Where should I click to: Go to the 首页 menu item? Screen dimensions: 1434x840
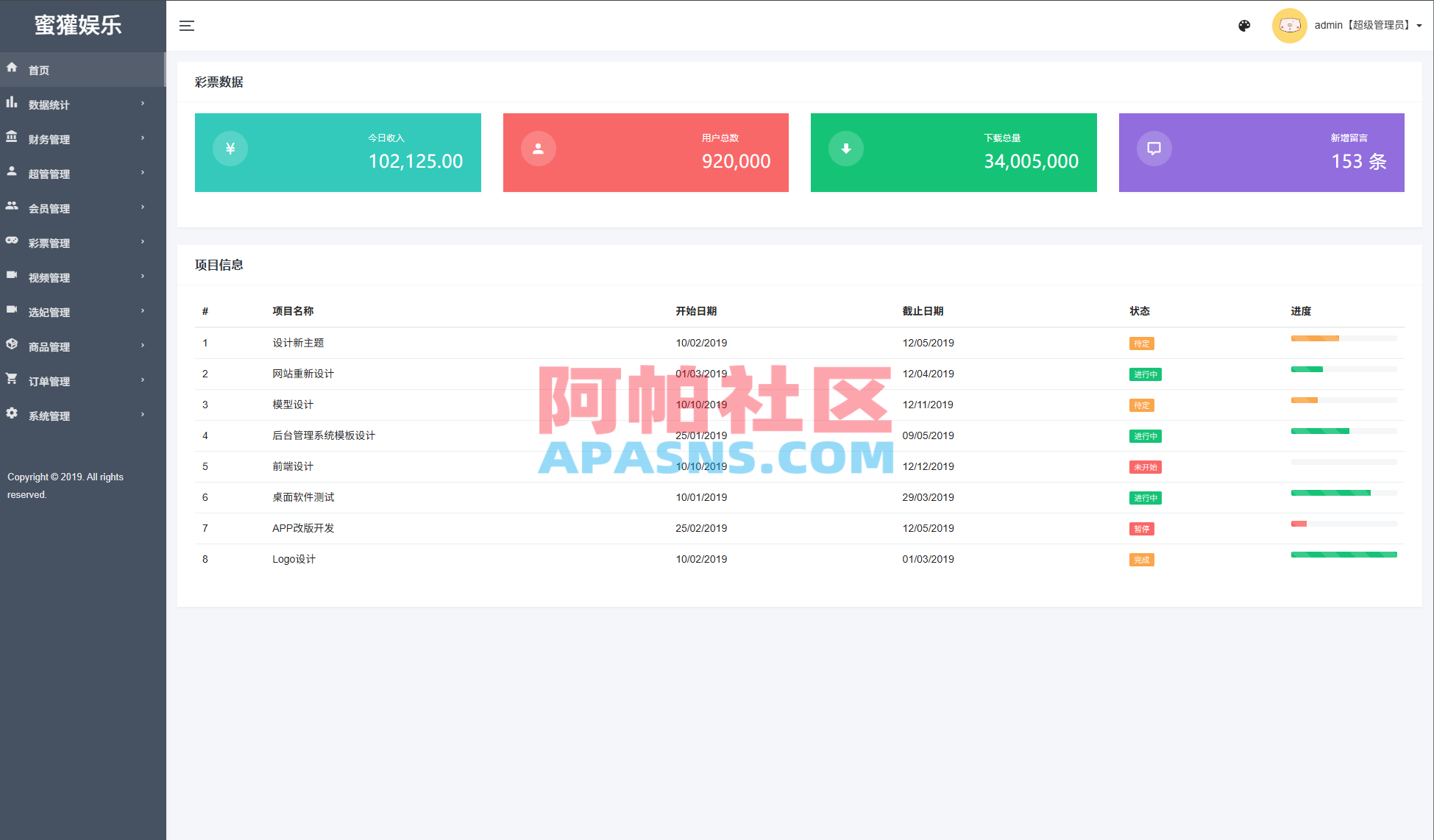[x=39, y=69]
